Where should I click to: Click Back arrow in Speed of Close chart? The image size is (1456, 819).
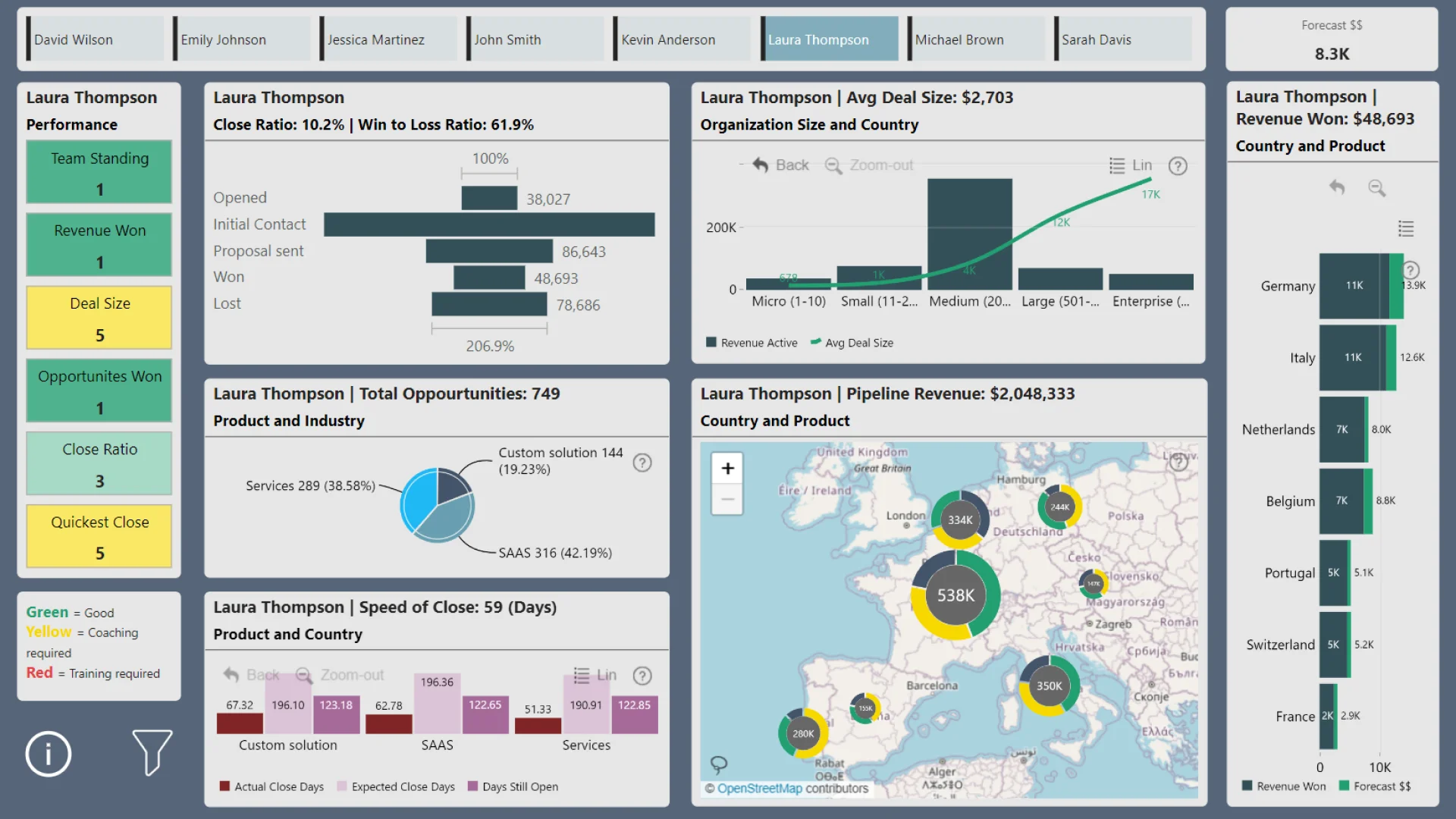(231, 675)
